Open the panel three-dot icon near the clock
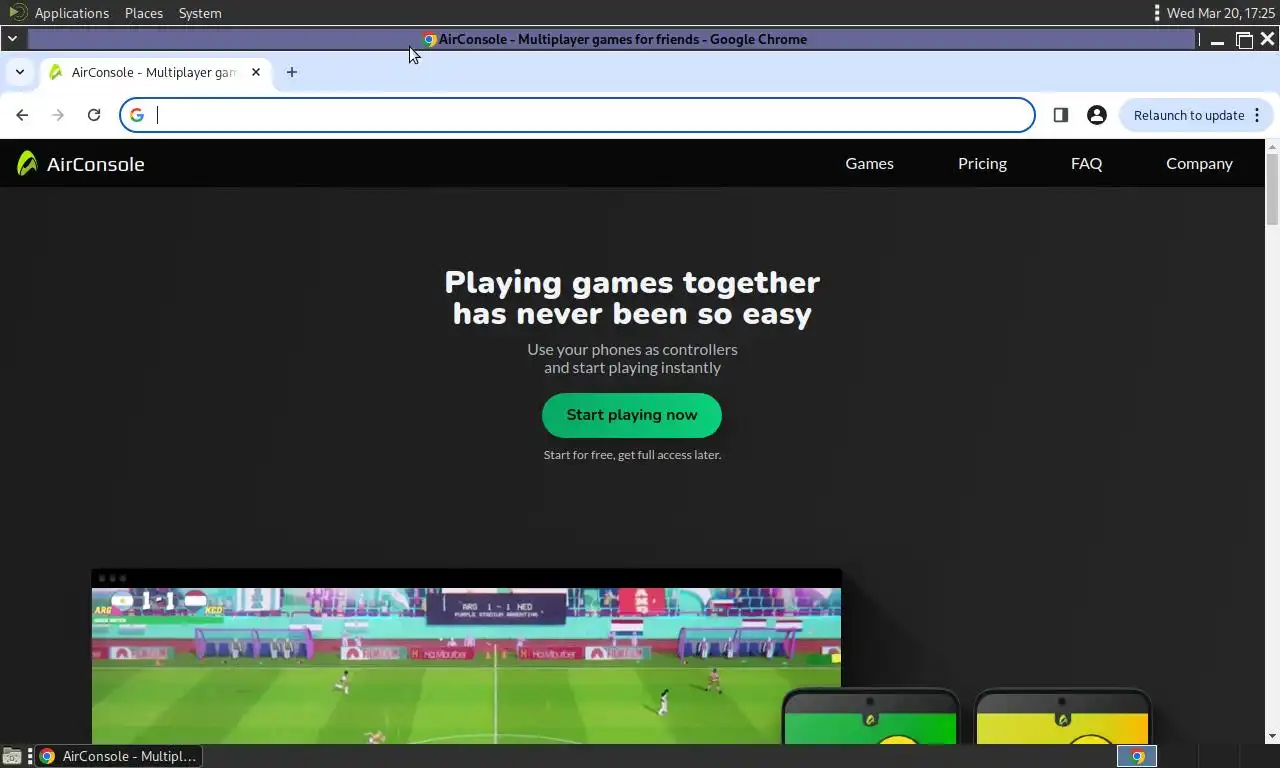Screen dimensions: 1280x768 [x=1156, y=13]
